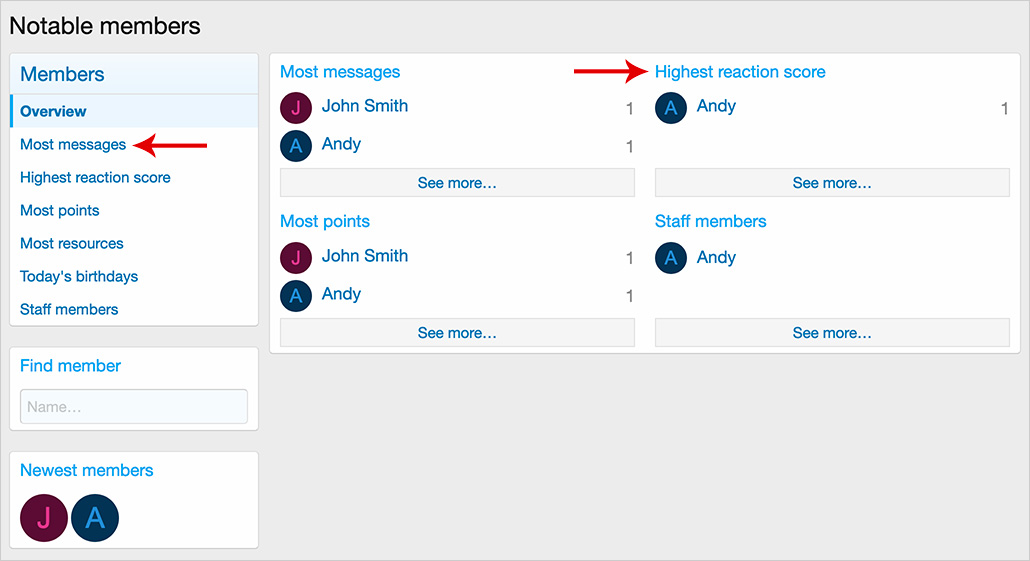Focus the Find member name field
The height and width of the screenshot is (561, 1030).
coord(134,407)
